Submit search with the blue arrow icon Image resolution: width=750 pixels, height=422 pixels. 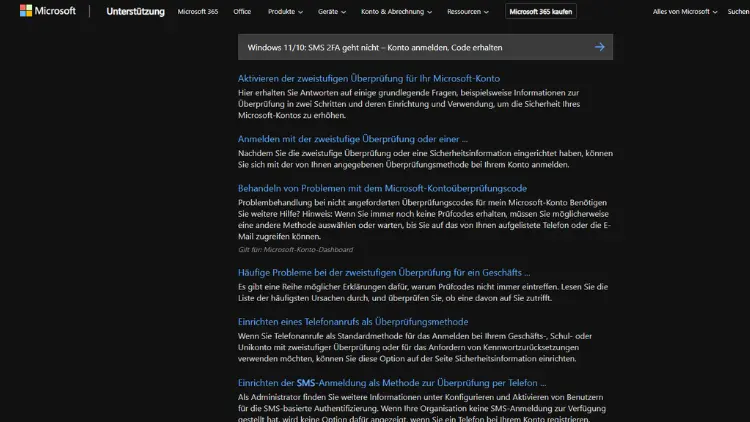coord(599,47)
